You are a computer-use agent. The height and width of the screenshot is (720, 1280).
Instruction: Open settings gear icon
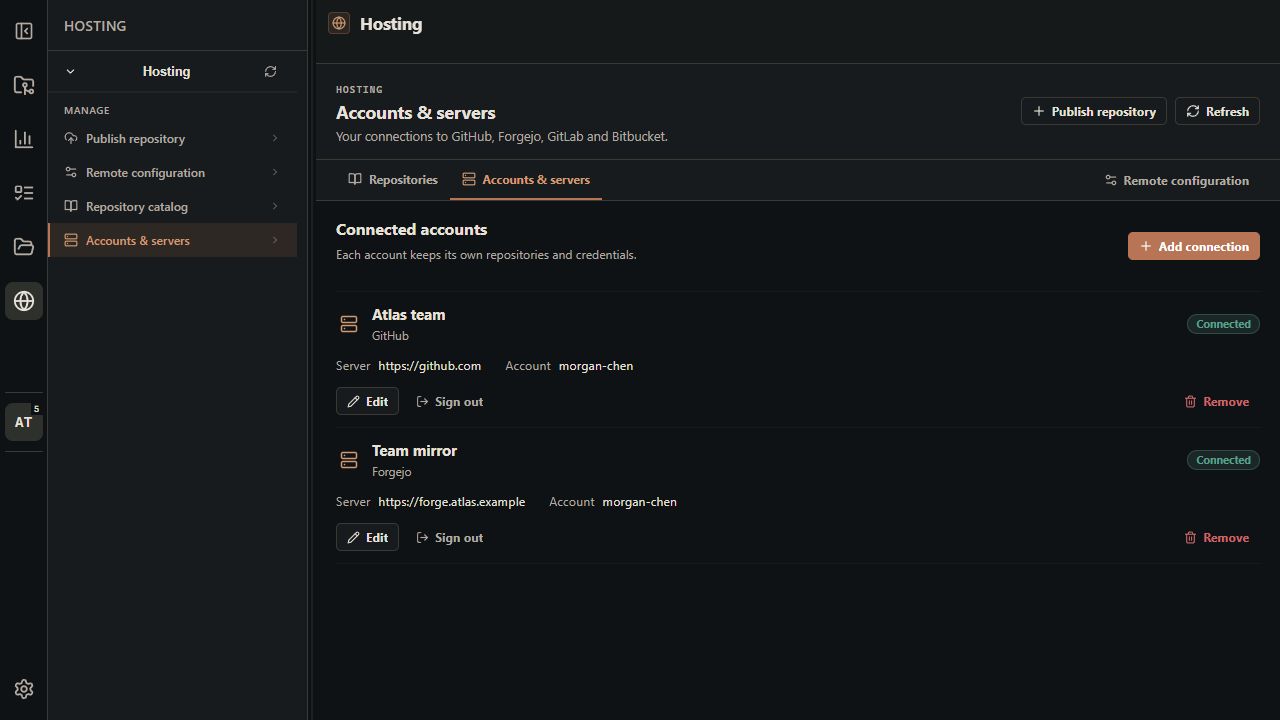click(x=24, y=689)
